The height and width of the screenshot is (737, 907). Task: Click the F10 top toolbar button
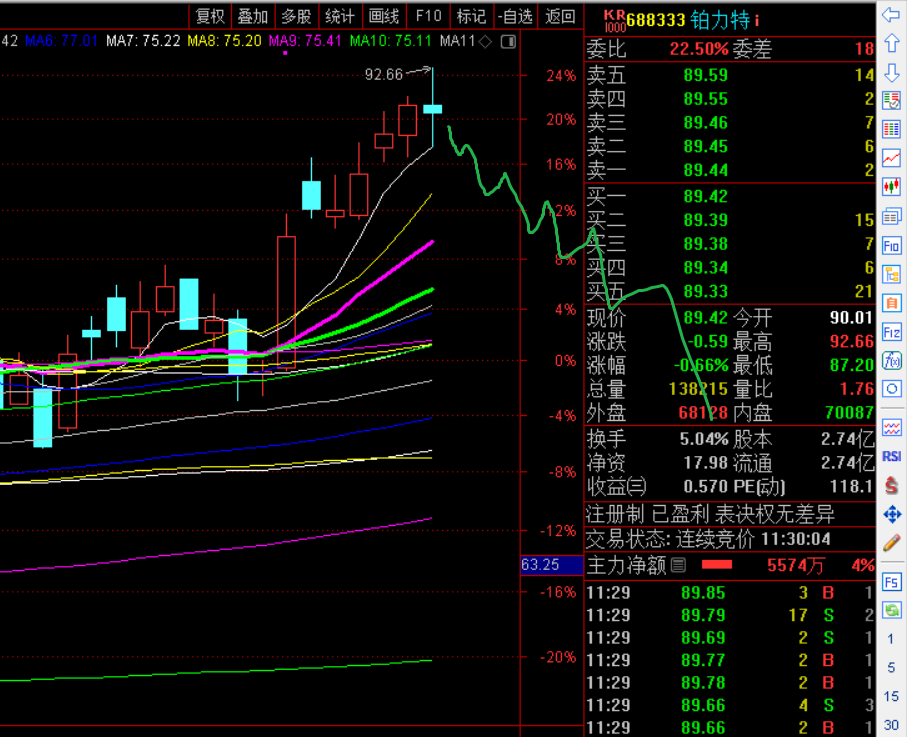(428, 16)
